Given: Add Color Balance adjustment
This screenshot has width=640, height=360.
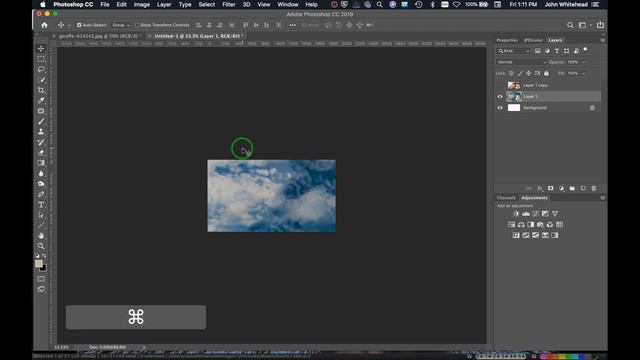Looking at the screenshot, I should click(521, 224).
